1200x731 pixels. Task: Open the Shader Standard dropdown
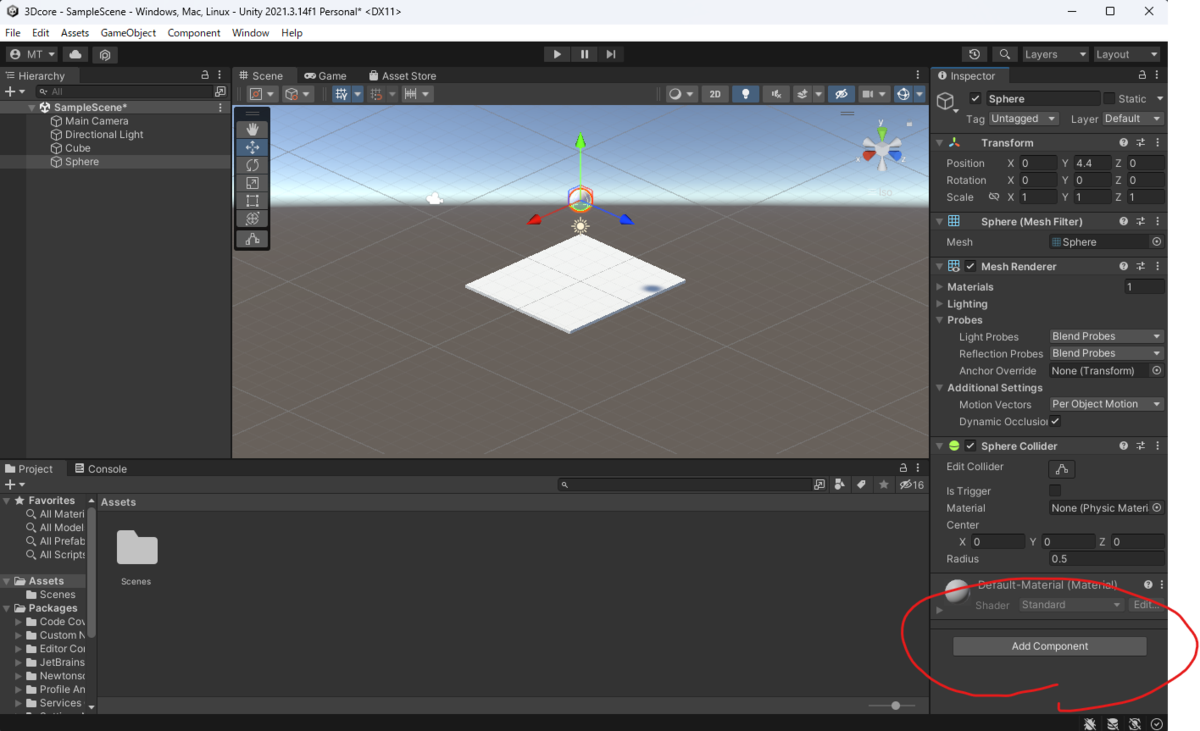[x=1071, y=605]
